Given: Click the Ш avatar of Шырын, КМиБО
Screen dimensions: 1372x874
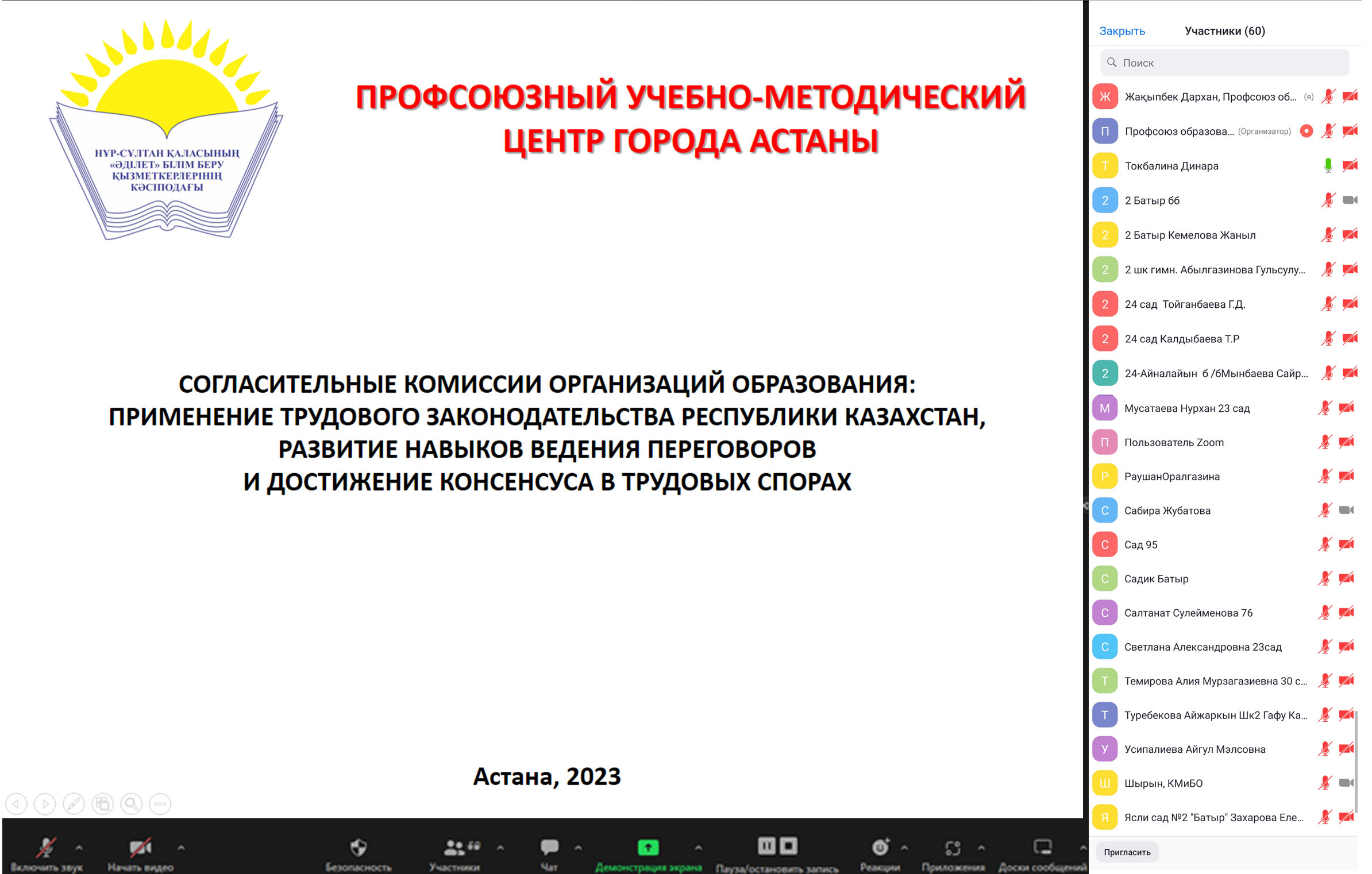Looking at the screenshot, I should [1104, 783].
